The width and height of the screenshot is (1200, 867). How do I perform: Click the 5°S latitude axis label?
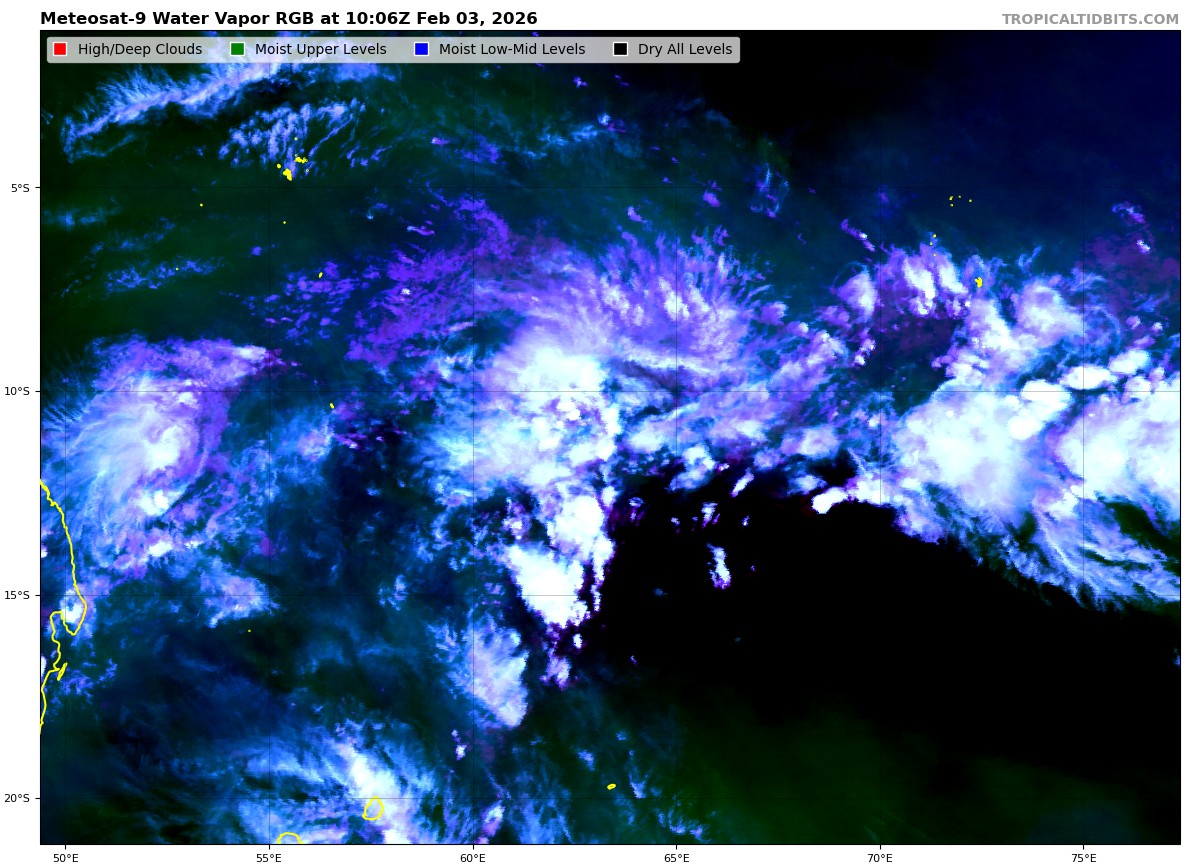point(20,188)
